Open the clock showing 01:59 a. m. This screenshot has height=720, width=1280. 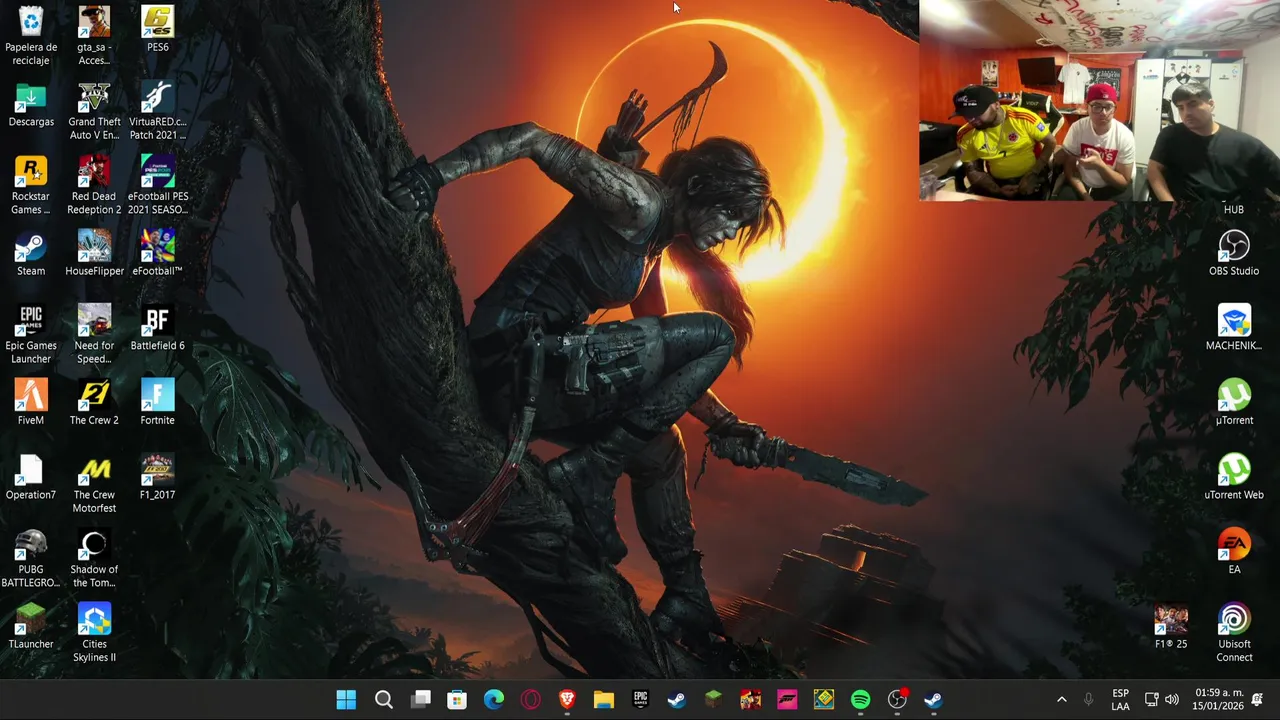[1218, 700]
